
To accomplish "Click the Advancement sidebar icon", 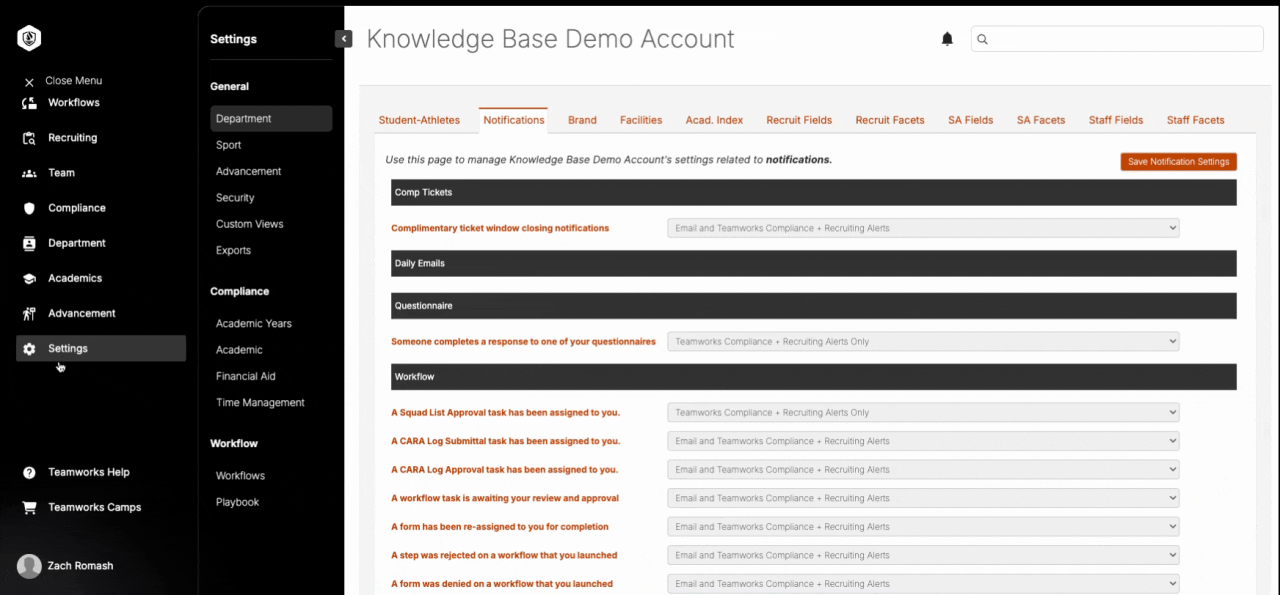I will (x=29, y=313).
